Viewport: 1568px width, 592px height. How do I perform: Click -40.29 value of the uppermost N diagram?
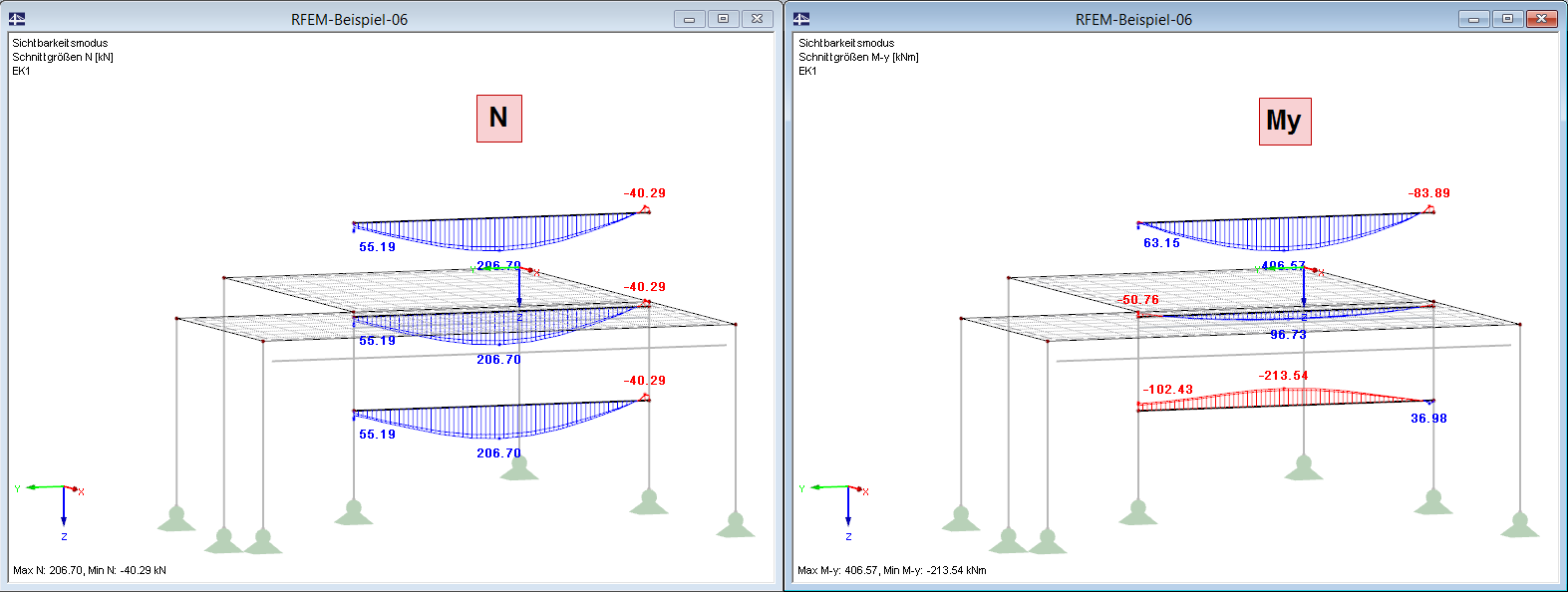click(645, 193)
